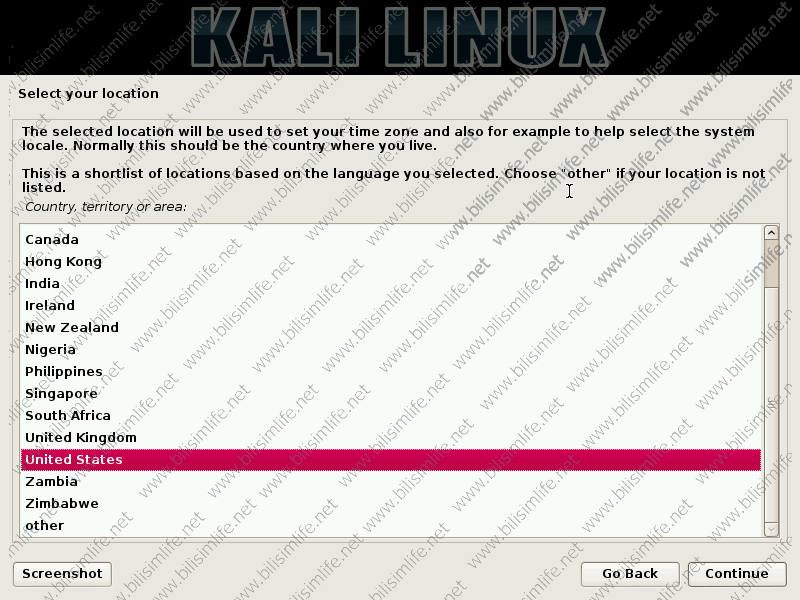The image size is (800, 600).
Task: Select Philippines in the list
Action: [x=391, y=371]
